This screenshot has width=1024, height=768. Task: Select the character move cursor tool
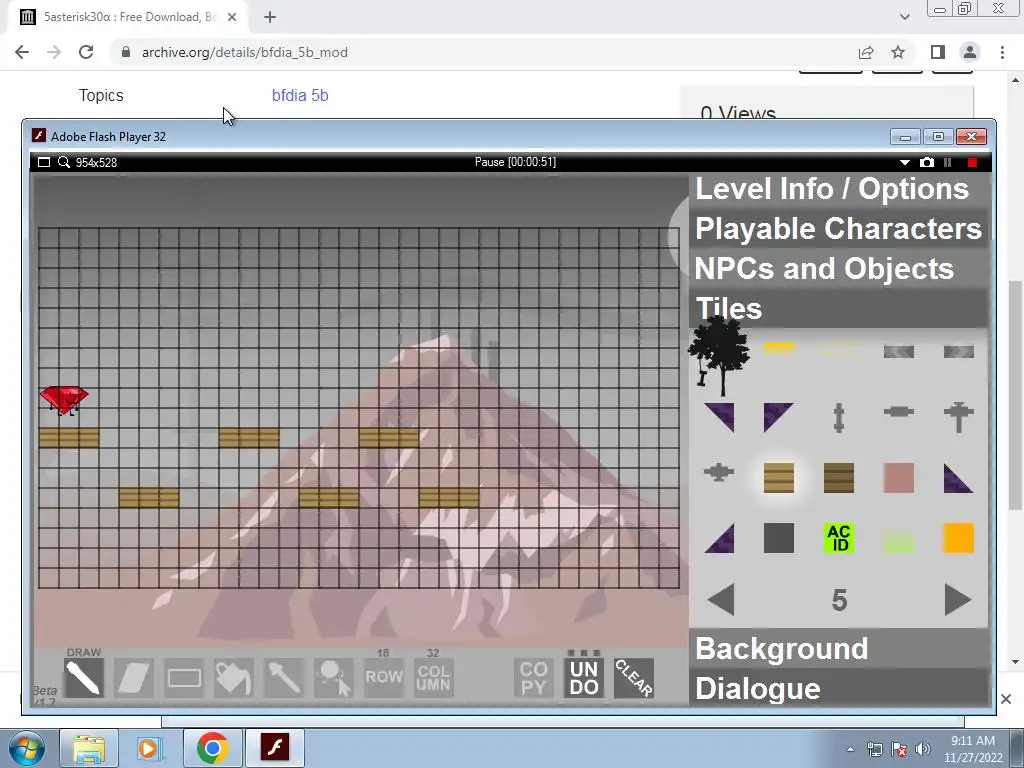pos(334,679)
